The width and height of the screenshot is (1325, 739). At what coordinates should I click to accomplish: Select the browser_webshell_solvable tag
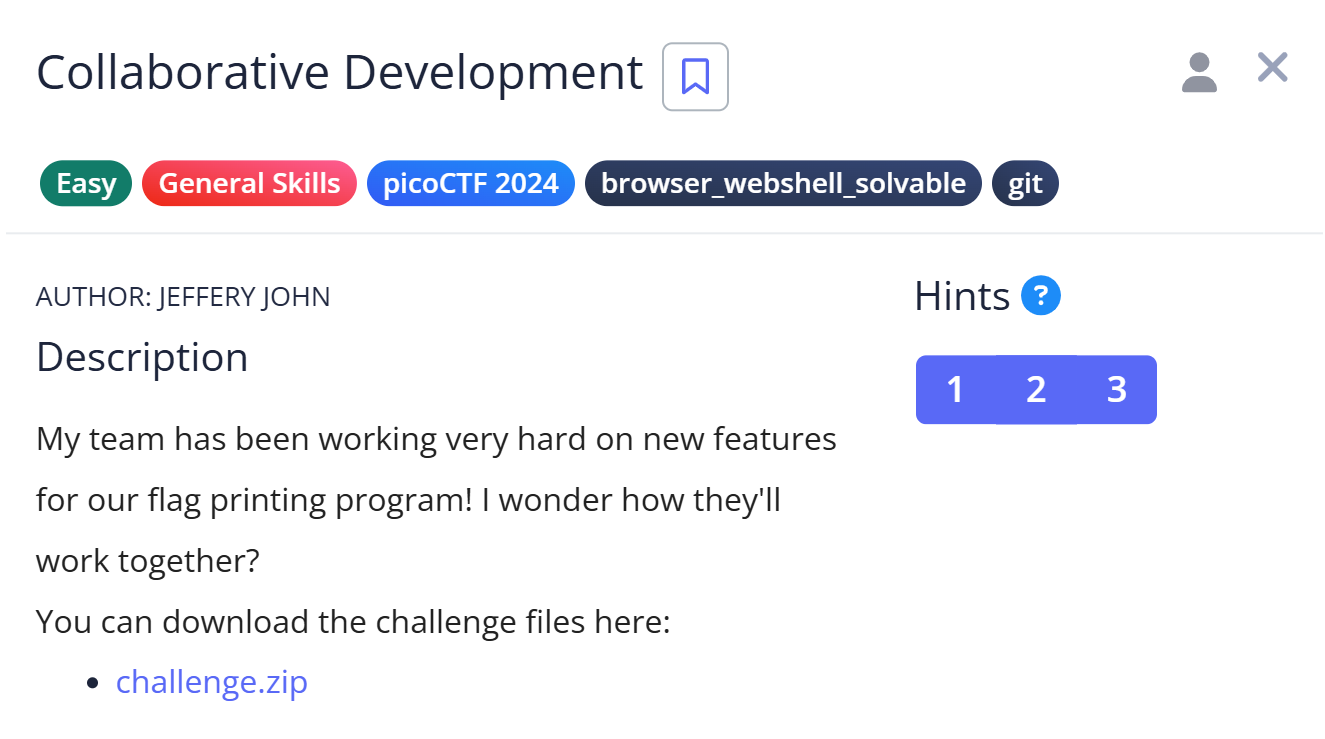pos(783,184)
